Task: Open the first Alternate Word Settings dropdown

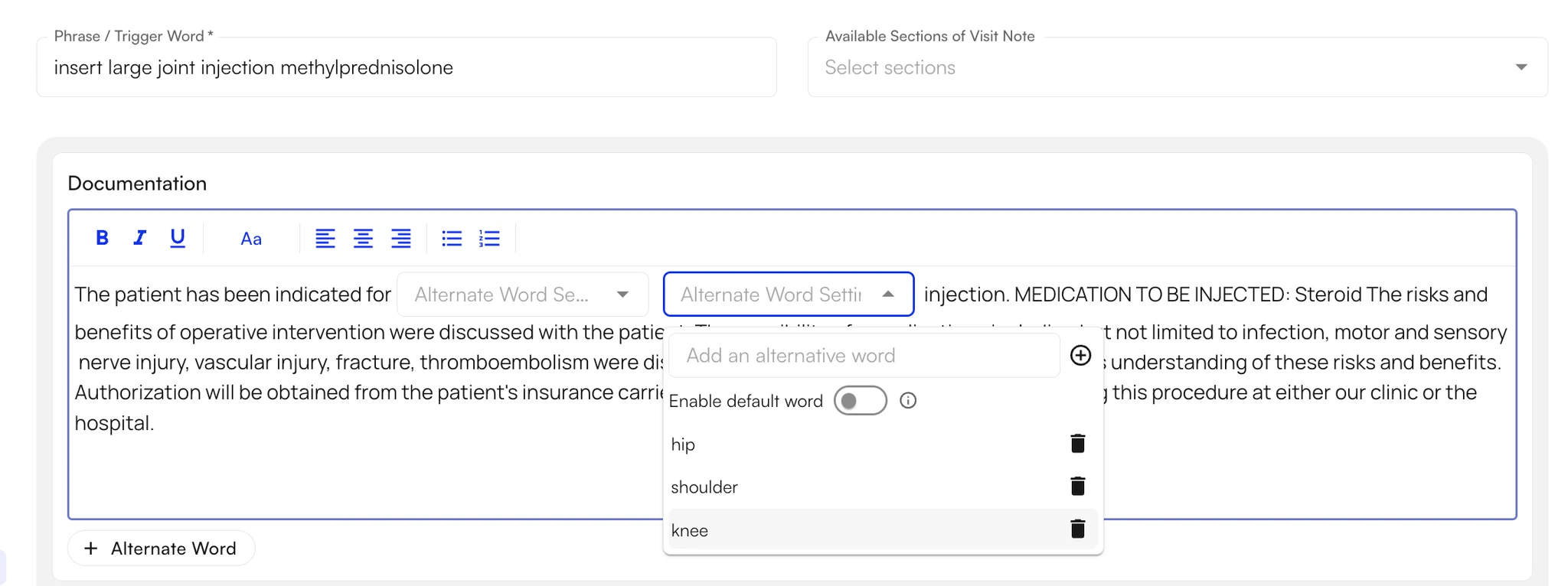Action: [523, 295]
